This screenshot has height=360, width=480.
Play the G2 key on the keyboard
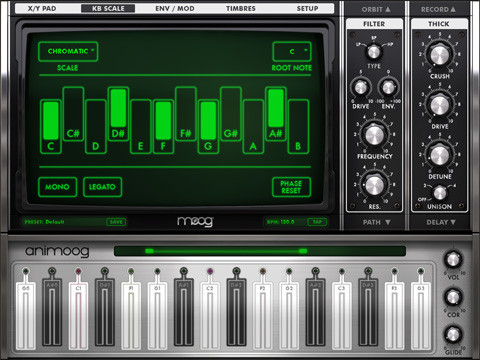tap(289, 315)
